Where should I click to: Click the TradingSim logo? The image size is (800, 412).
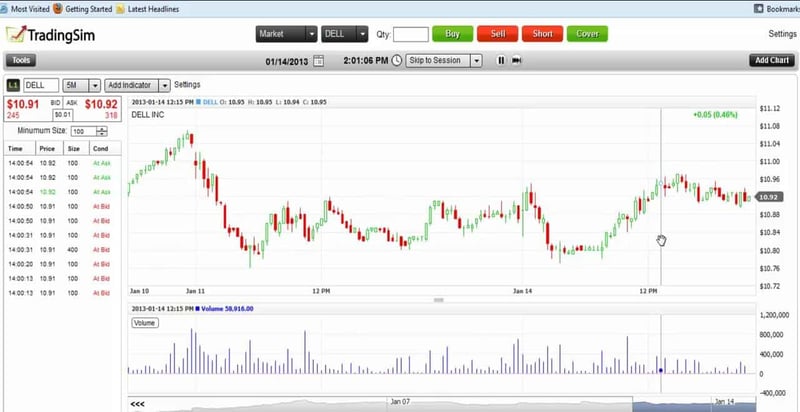(x=50, y=35)
